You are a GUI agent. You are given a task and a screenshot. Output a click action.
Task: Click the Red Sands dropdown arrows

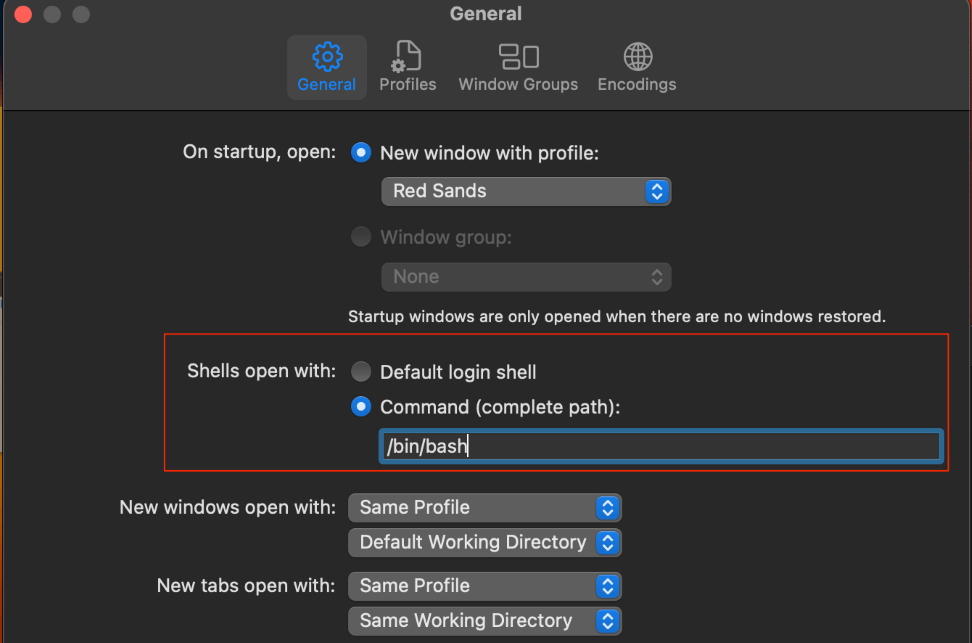(656, 191)
